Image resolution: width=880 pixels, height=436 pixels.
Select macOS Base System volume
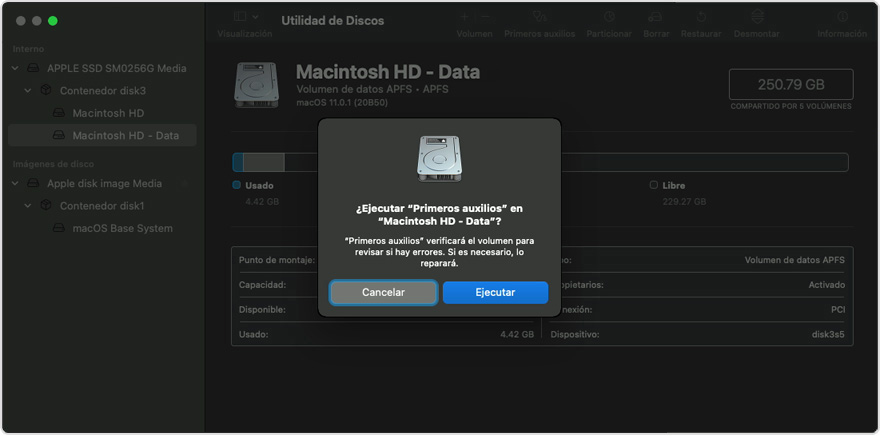click(122, 228)
